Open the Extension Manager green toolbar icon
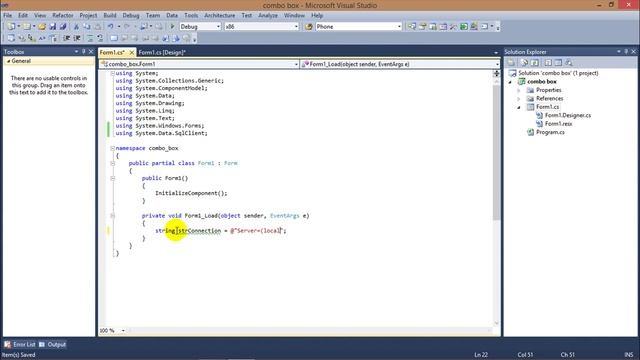 click(x=464, y=27)
